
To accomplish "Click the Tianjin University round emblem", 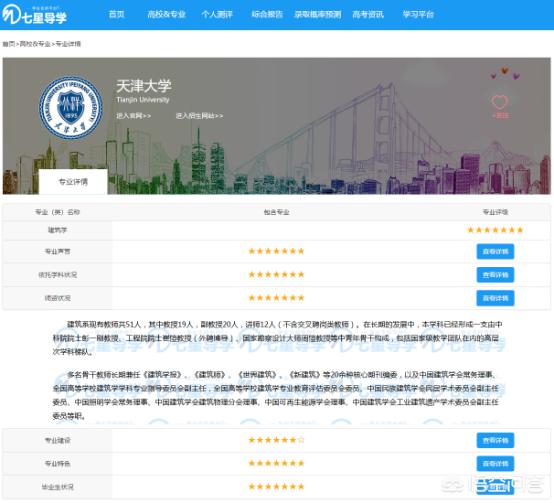I will 71,108.
